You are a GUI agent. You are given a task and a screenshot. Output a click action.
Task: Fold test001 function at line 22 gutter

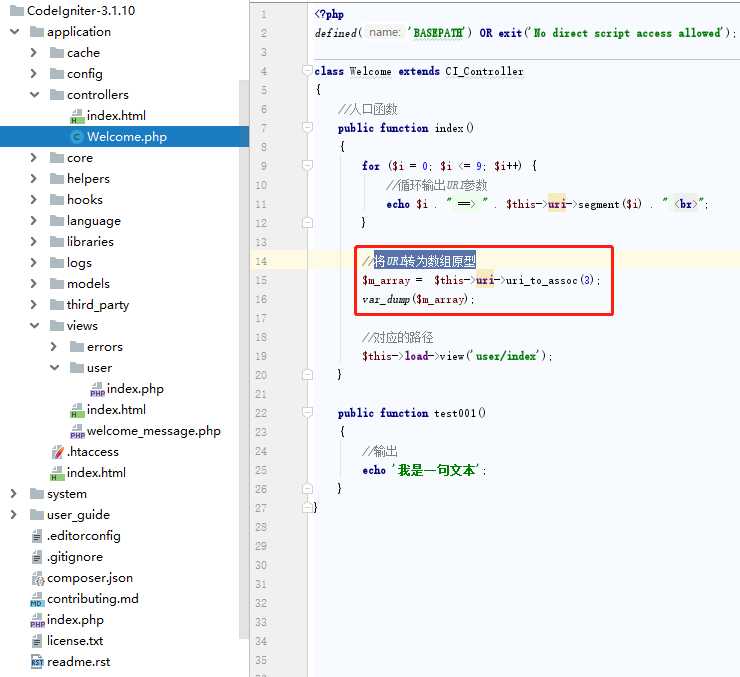click(x=307, y=413)
